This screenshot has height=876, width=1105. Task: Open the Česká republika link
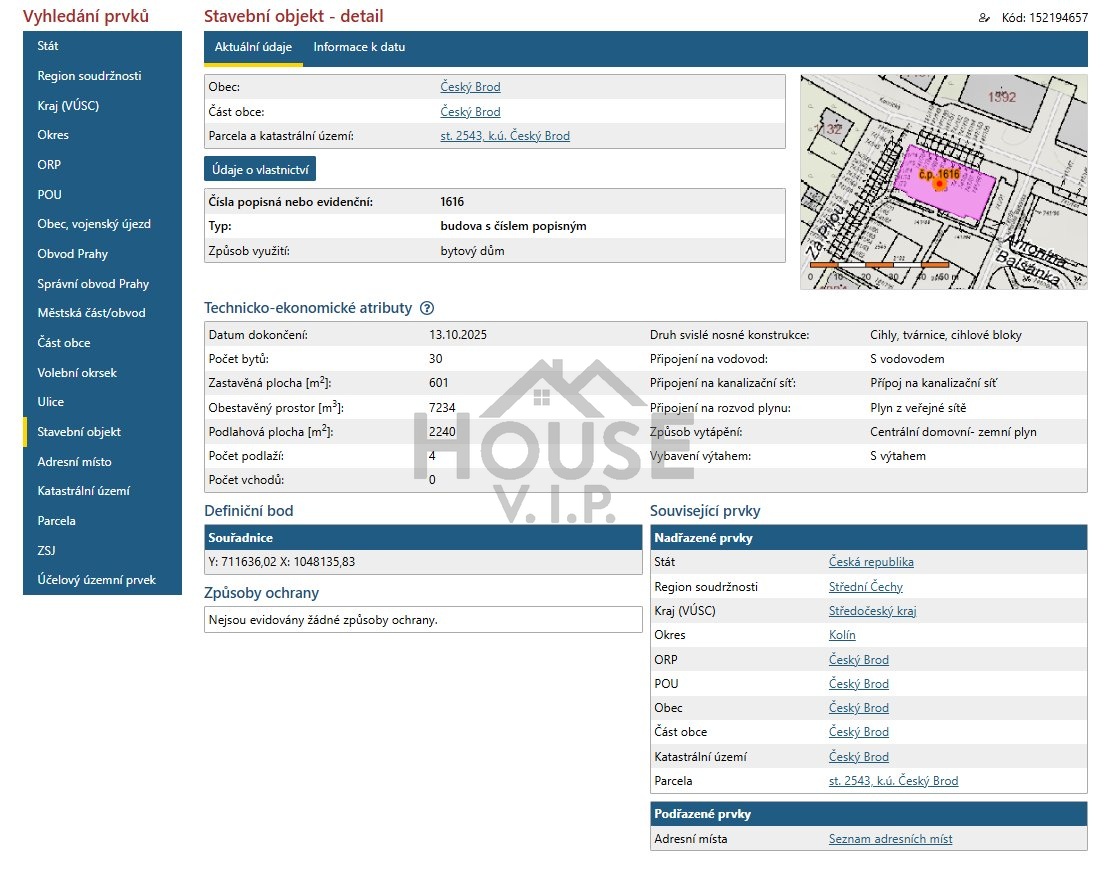click(871, 562)
